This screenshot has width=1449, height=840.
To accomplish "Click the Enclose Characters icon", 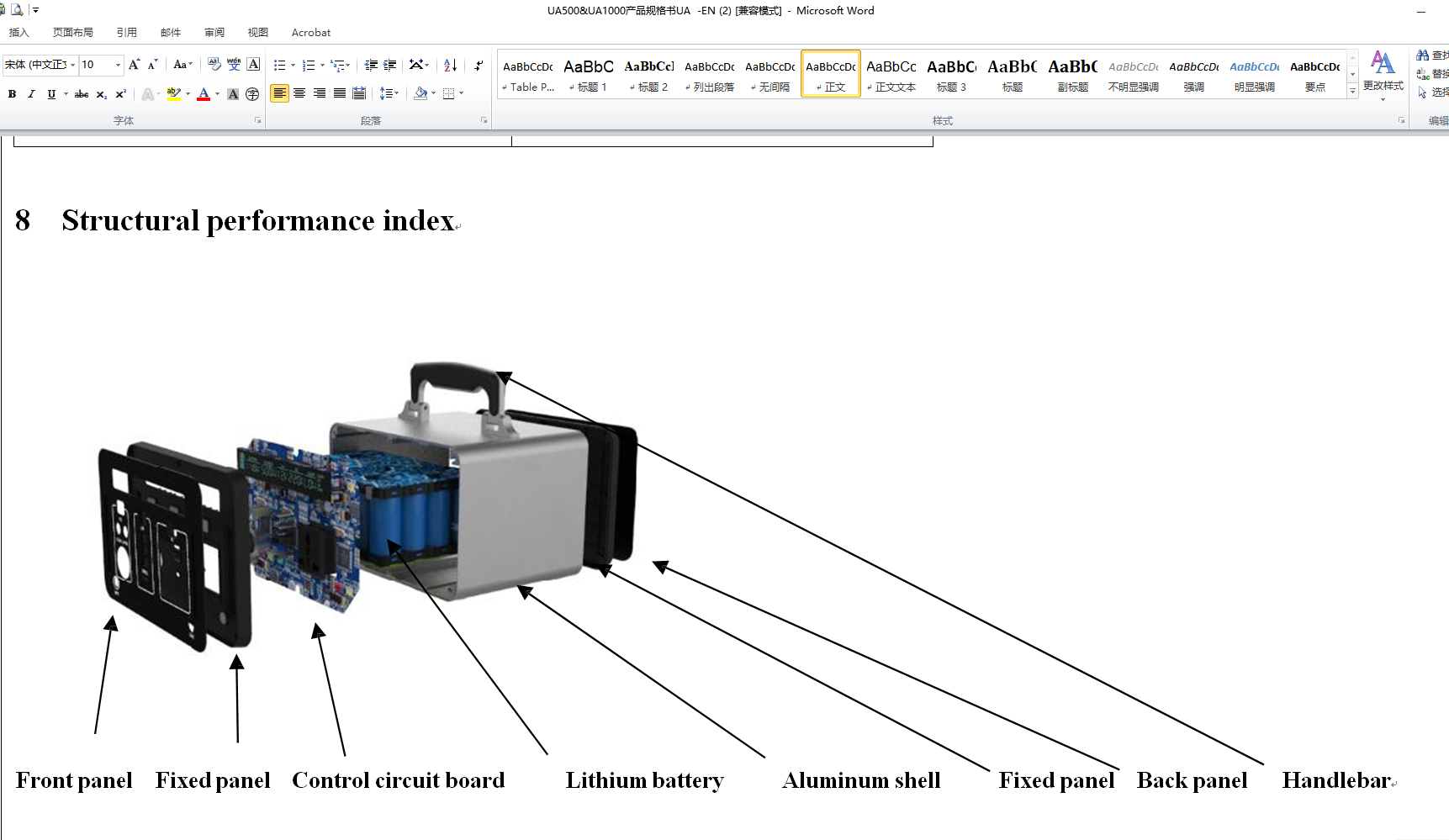I will pyautogui.click(x=252, y=94).
